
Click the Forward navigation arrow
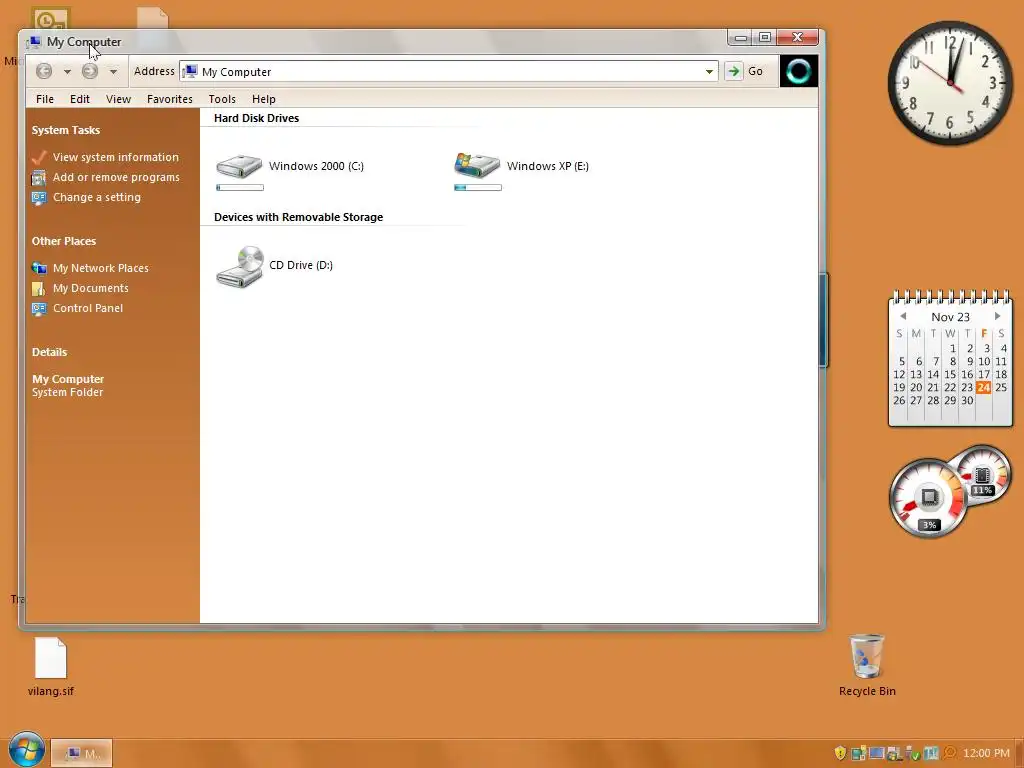[x=90, y=71]
